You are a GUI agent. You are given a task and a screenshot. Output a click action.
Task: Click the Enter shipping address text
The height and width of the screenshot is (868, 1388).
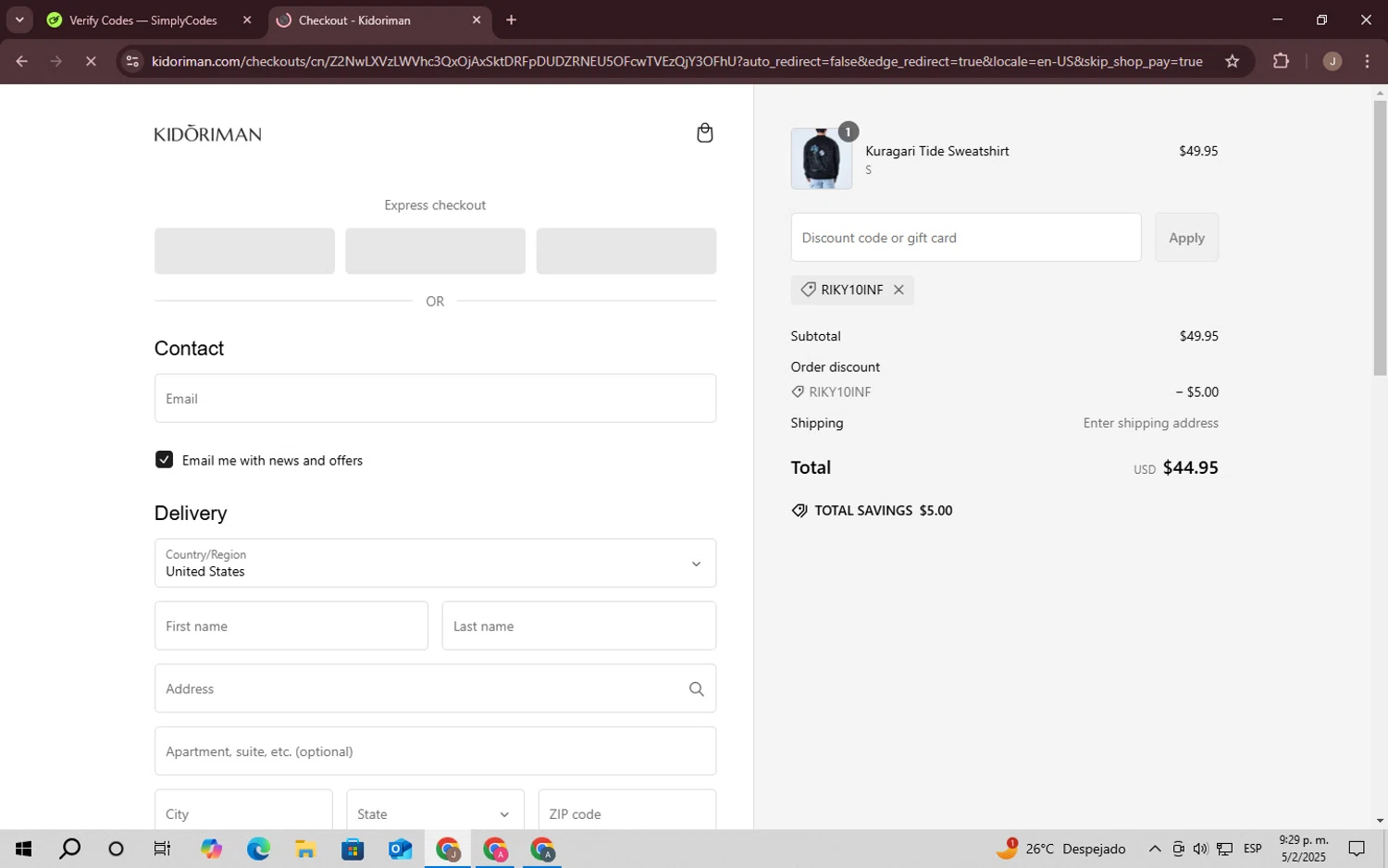pos(1150,423)
